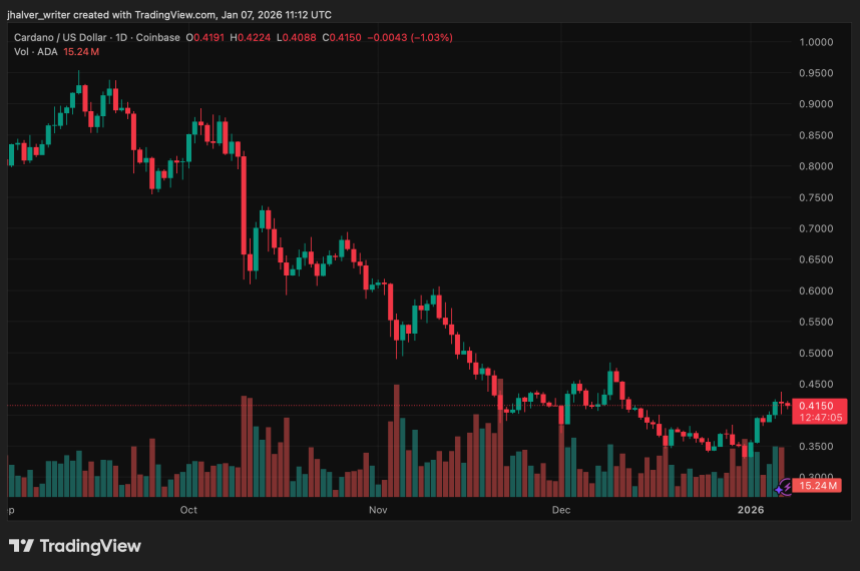Click the 0.4500 price axis label

pos(816,384)
